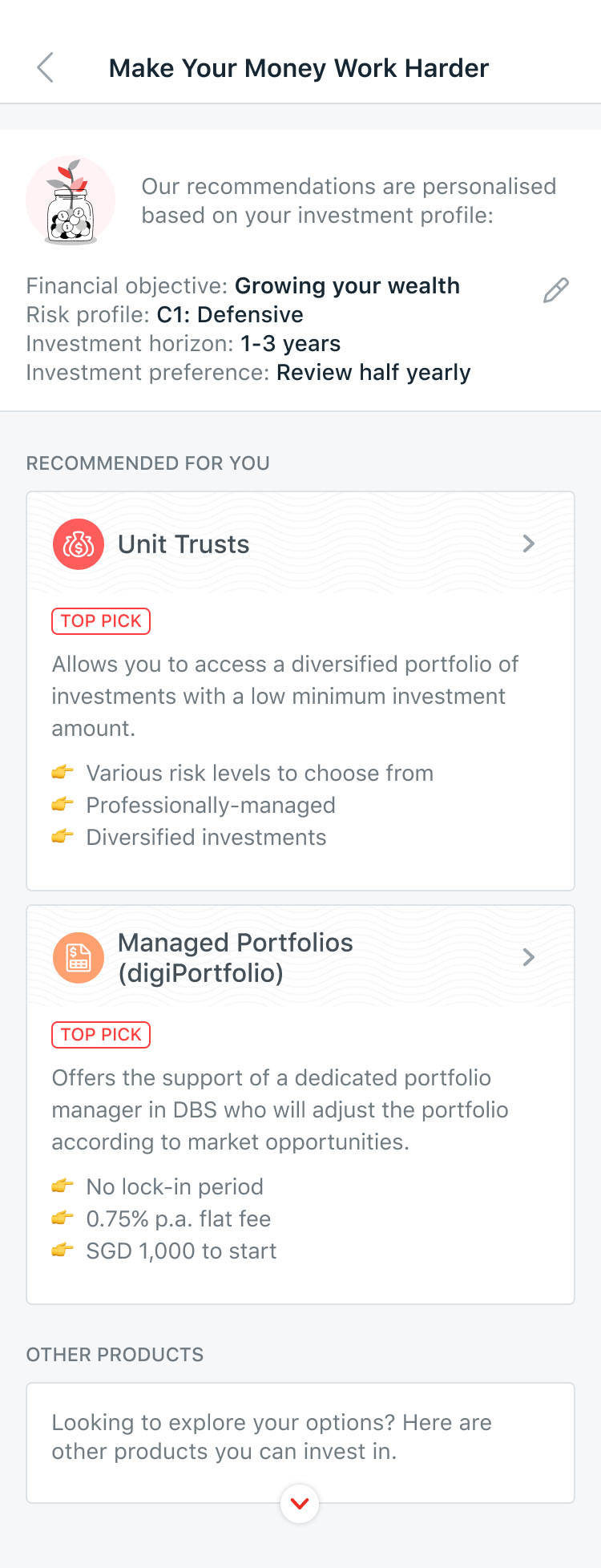
Task: Tap the Risk profile C1: Defensive line
Action: (x=165, y=315)
